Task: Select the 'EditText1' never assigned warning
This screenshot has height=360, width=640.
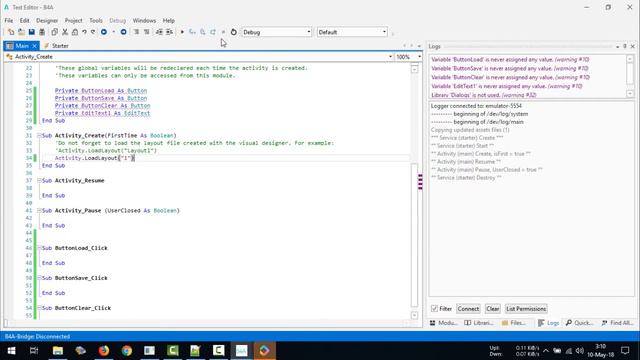Action: [x=507, y=86]
